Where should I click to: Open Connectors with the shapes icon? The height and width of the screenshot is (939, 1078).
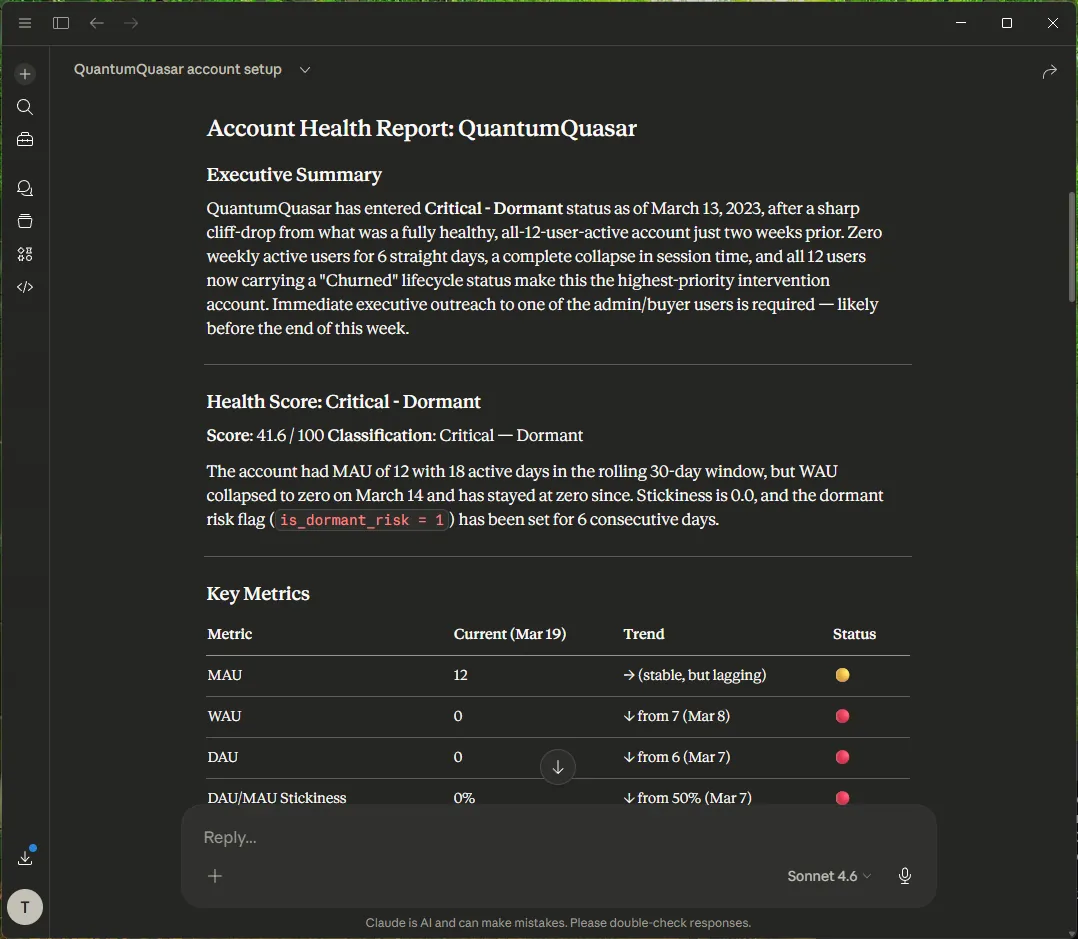tap(24, 254)
